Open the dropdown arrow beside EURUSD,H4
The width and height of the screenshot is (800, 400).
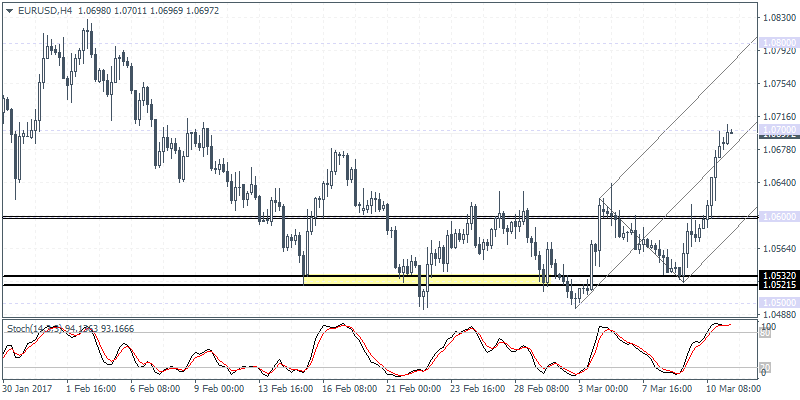8,9
